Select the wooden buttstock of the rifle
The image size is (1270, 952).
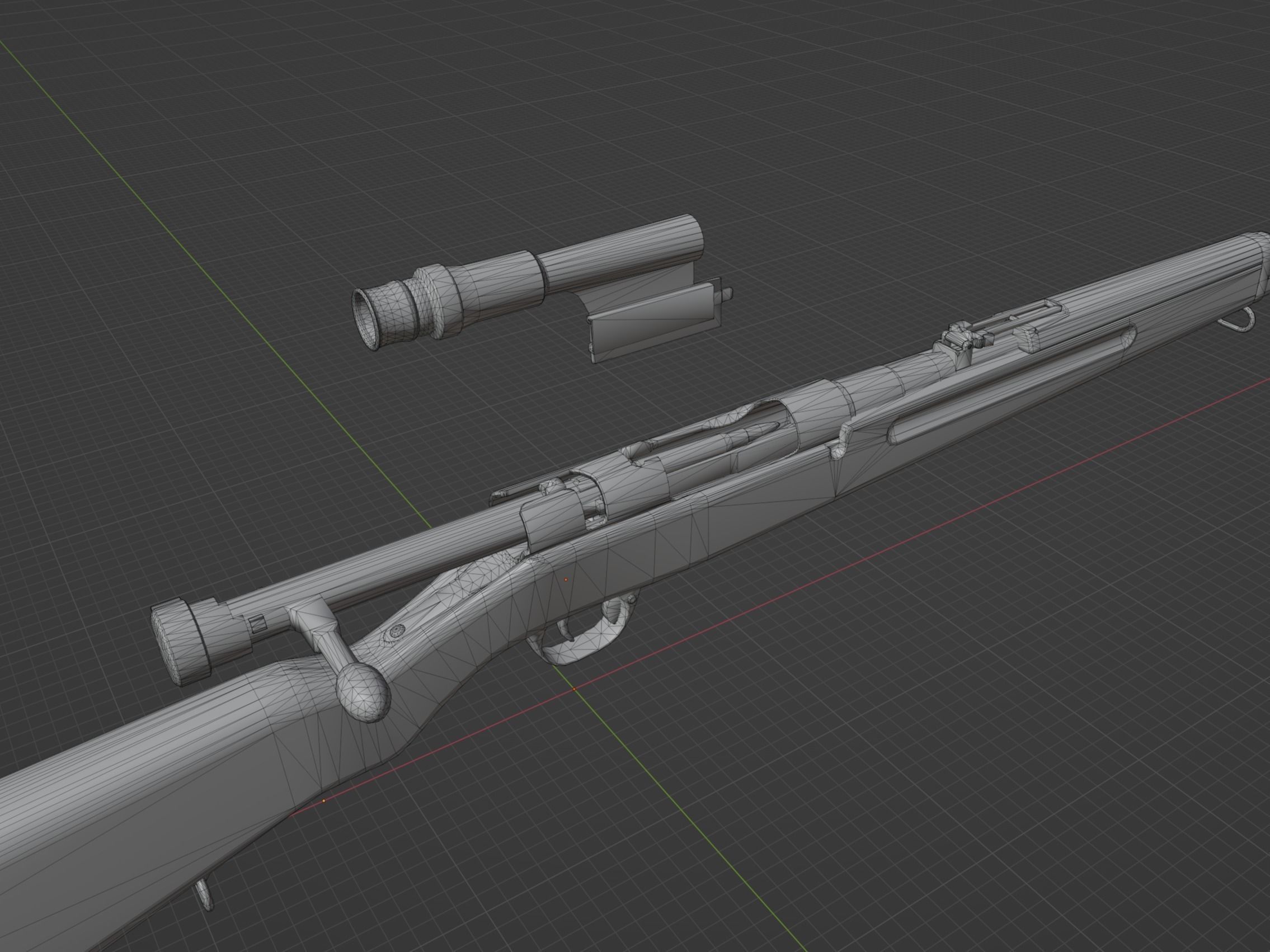pyautogui.click(x=144, y=803)
